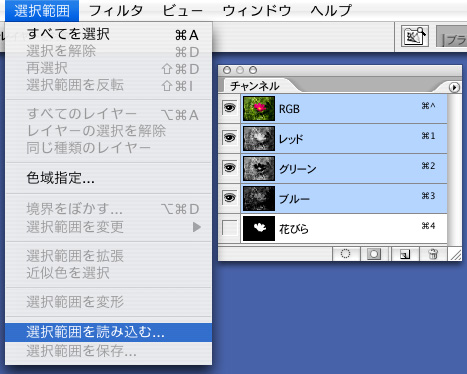Screen dimensions: 467x374
Task: Click the RGB channel name
Action: [x=289, y=109]
